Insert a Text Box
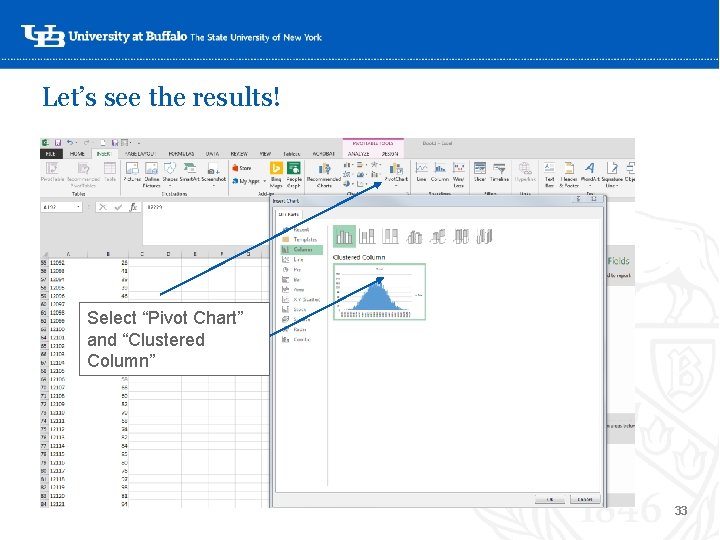 click(x=549, y=174)
